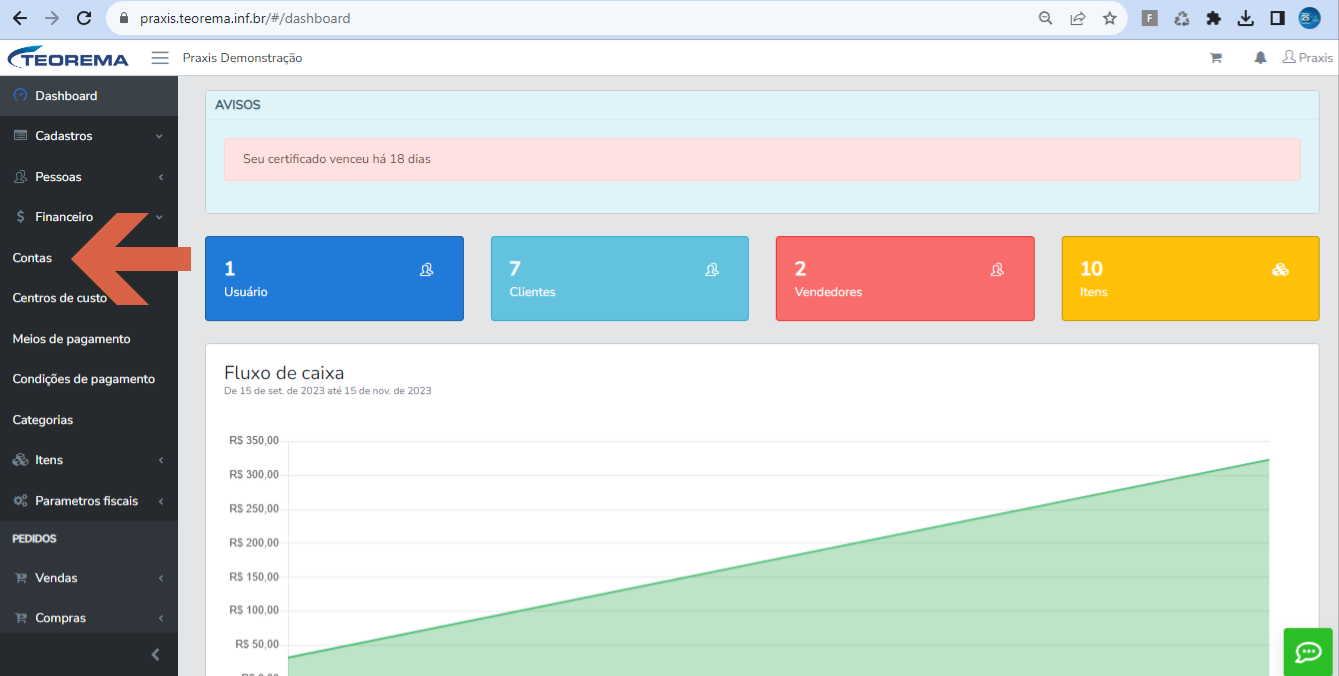This screenshot has height=676, width=1339.
Task: Expand the Compras submenu
Action: [x=89, y=618]
